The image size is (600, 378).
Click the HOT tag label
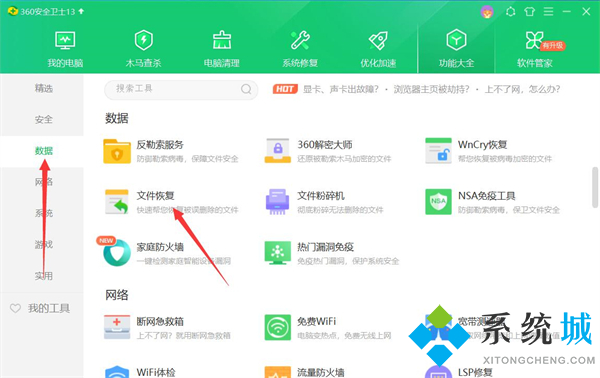285,89
